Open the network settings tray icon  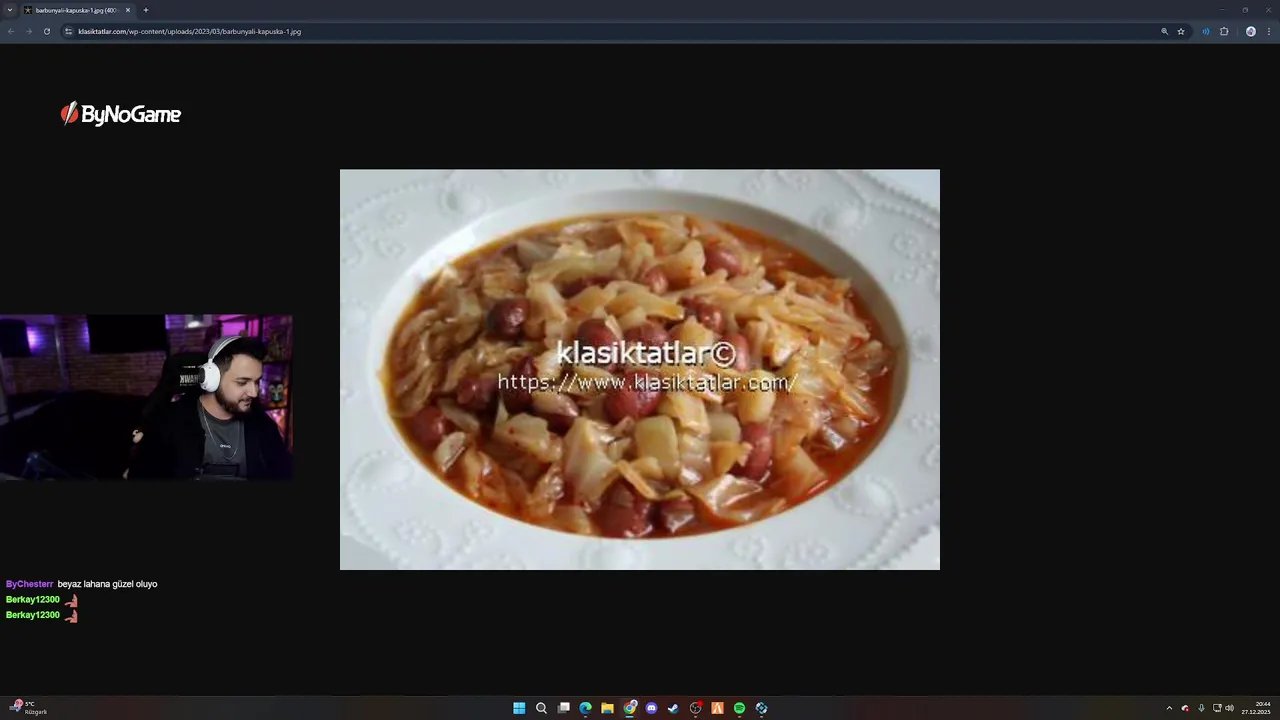pos(1217,708)
